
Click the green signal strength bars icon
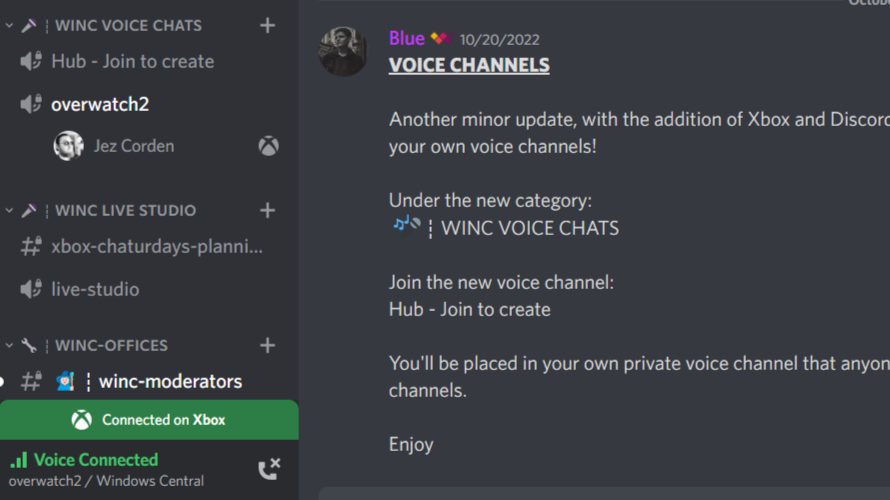coord(19,460)
